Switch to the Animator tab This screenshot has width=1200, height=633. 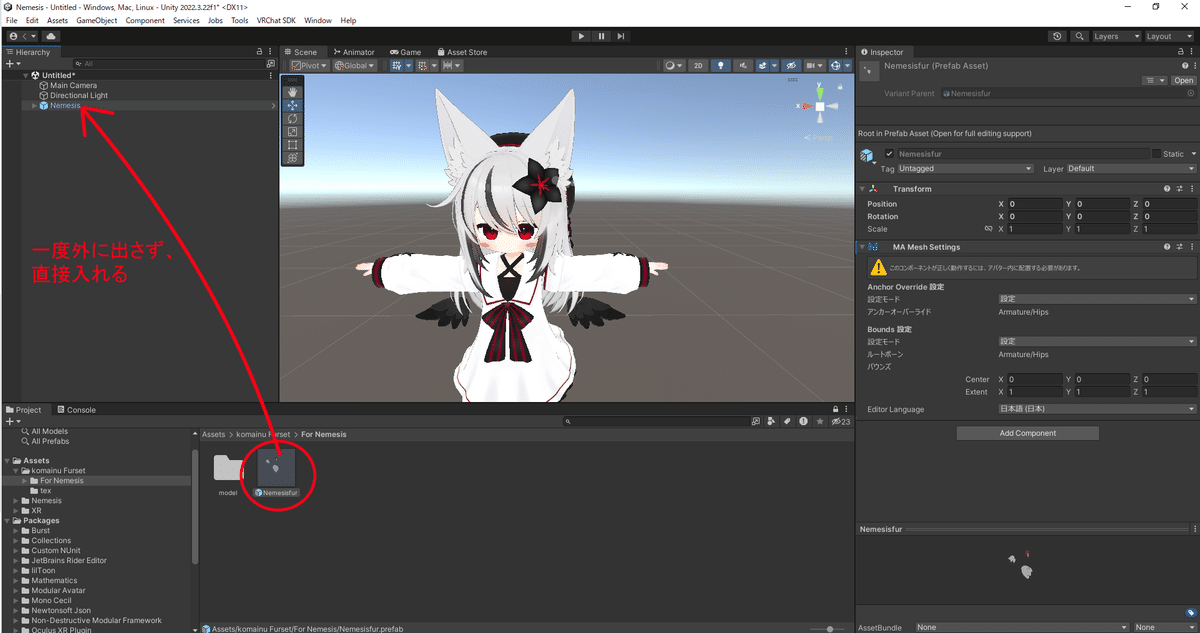353,52
